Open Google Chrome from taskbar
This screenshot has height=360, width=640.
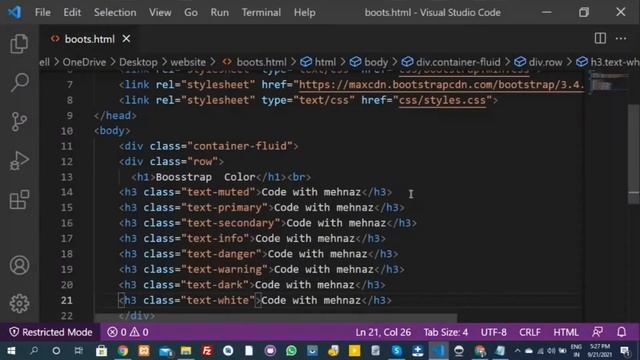pyautogui.click(x=122, y=351)
